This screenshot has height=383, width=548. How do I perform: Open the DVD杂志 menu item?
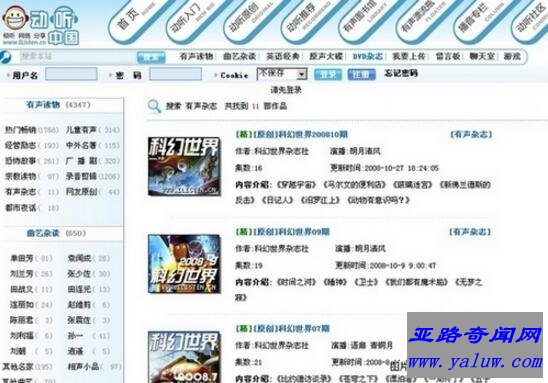pyautogui.click(x=368, y=56)
